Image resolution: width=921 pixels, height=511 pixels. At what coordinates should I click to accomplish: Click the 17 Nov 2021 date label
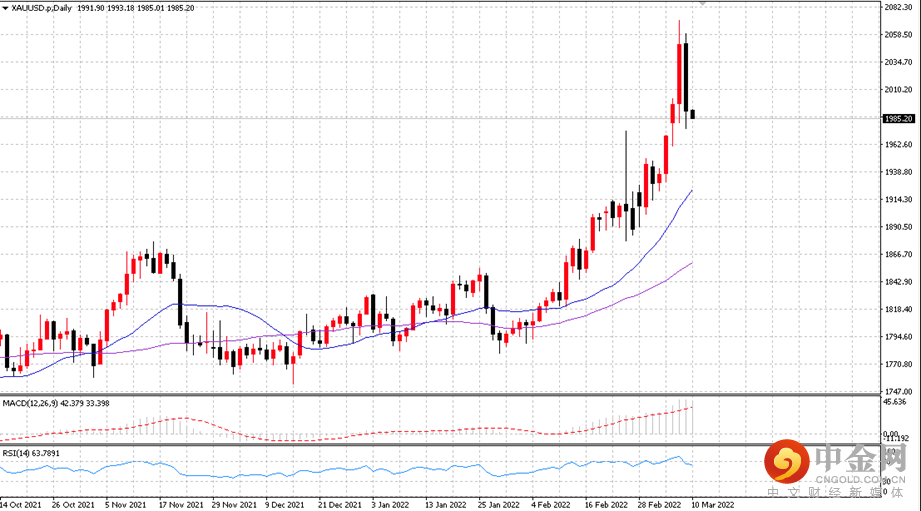[x=181, y=505]
